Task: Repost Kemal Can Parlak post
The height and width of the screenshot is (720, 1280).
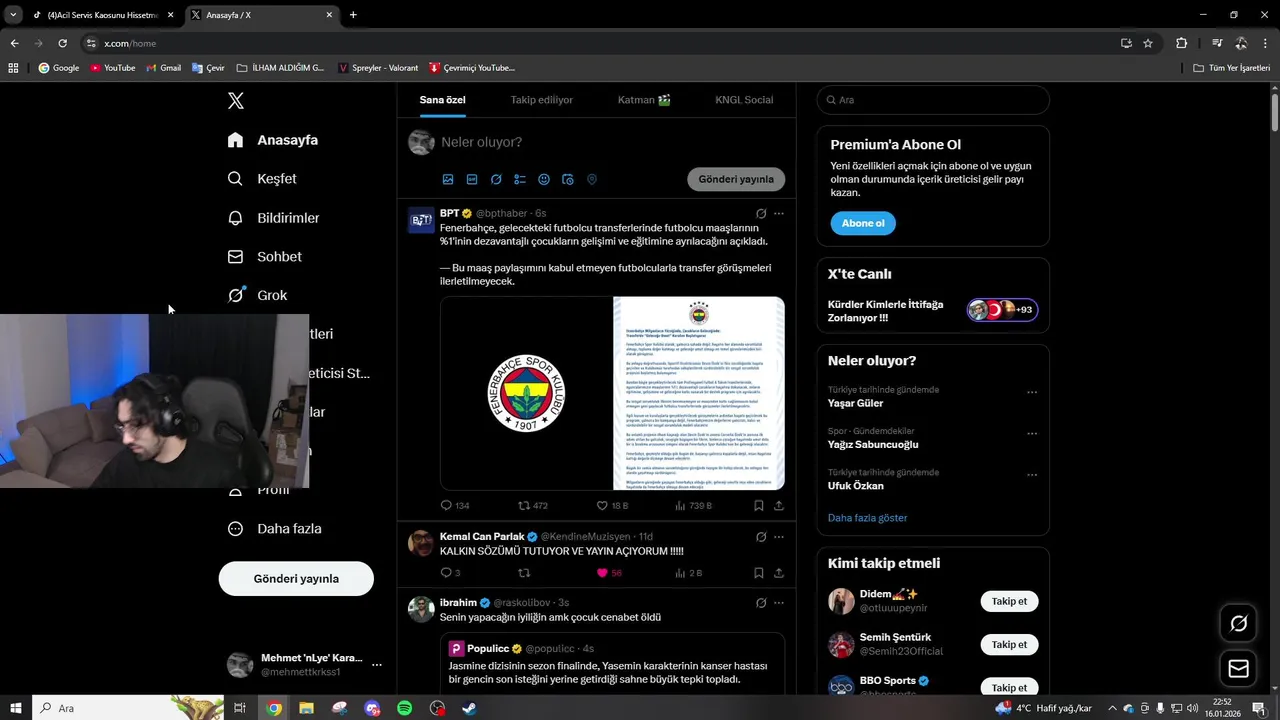Action: click(524, 573)
